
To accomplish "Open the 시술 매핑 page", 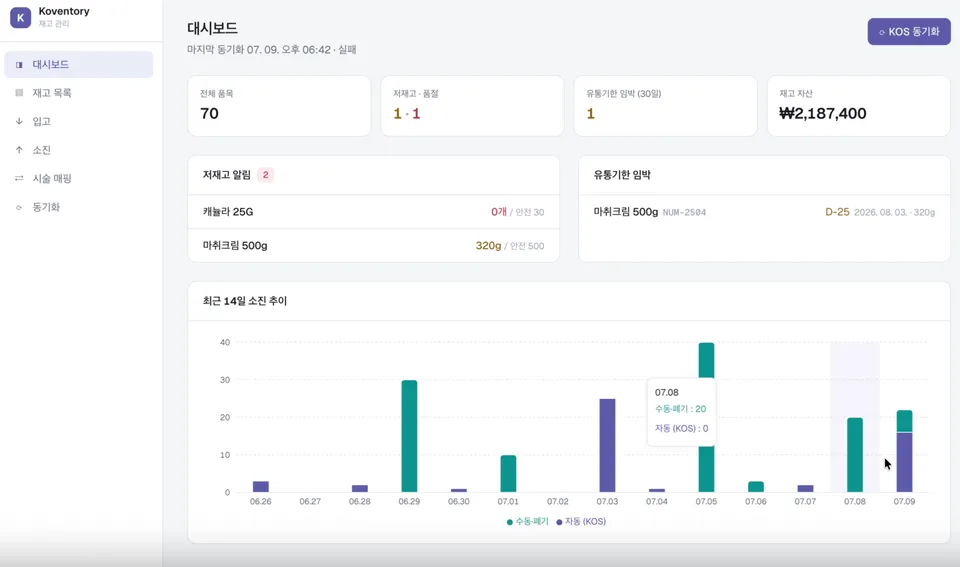I will (78, 178).
